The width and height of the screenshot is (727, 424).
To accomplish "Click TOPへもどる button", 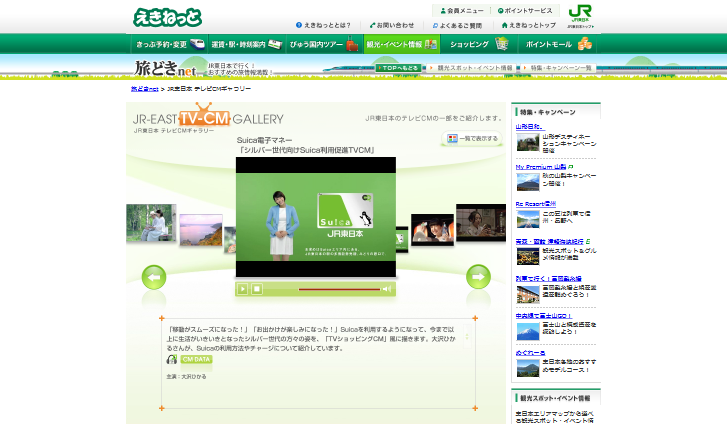I will pos(398,68).
